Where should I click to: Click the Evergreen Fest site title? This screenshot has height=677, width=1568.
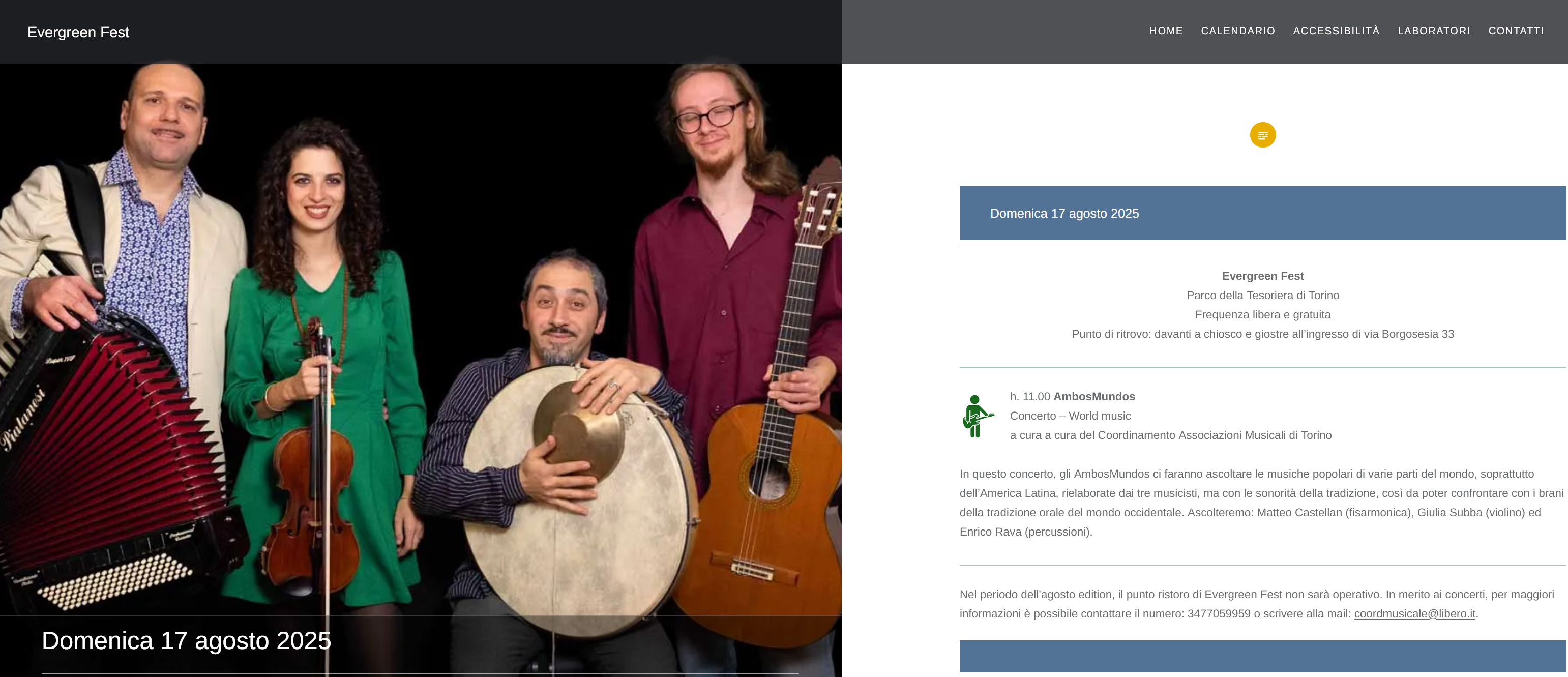tap(78, 32)
